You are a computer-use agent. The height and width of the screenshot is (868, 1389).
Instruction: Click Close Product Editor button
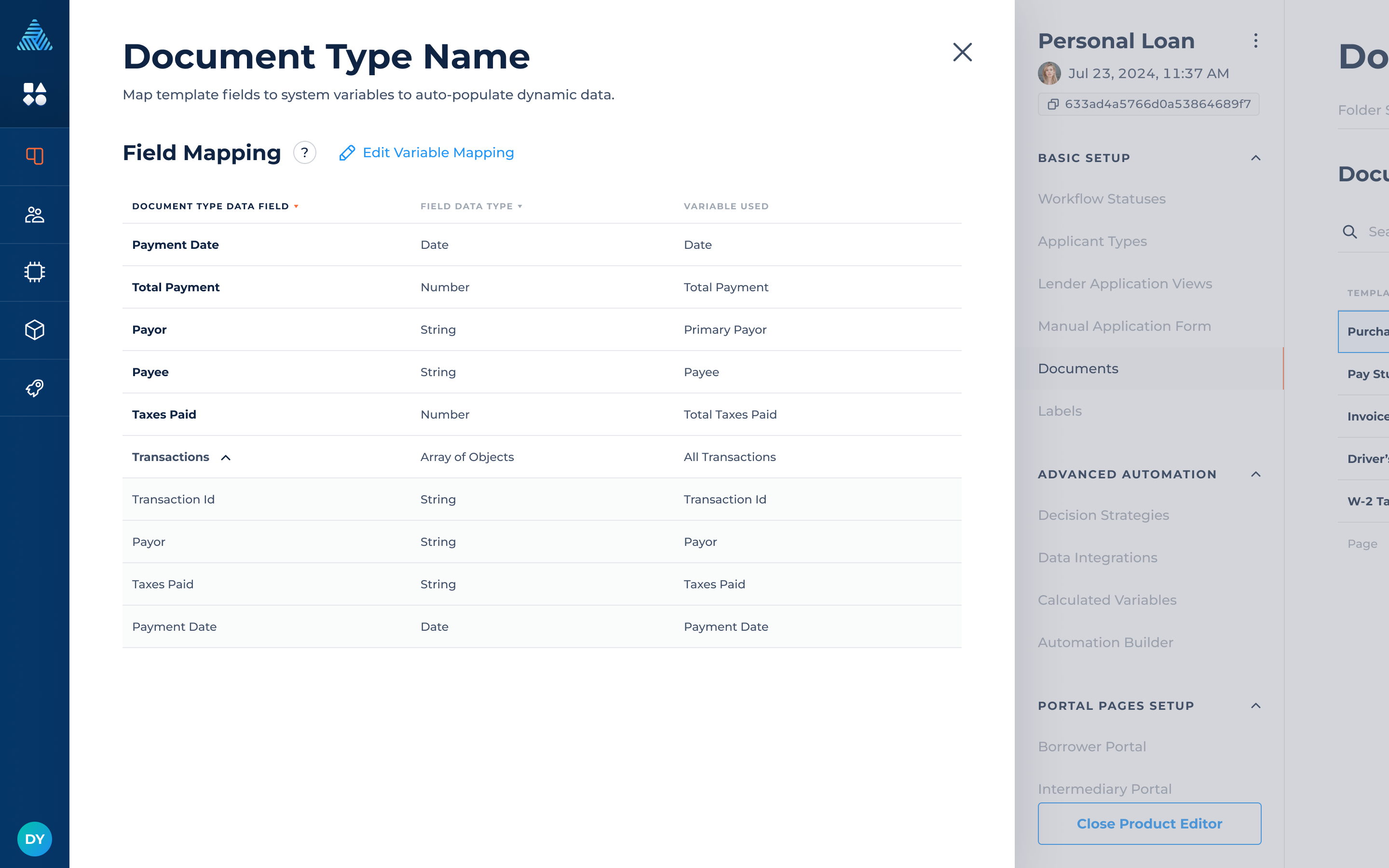1149,823
